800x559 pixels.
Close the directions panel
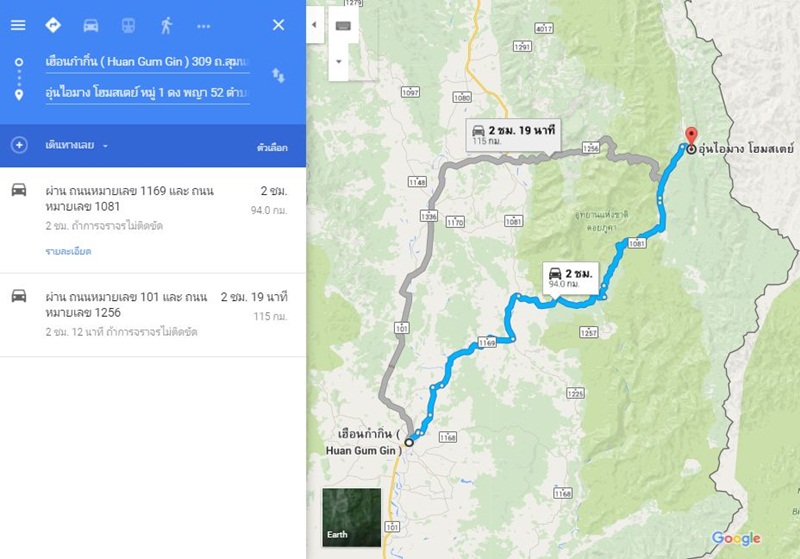coord(279,25)
